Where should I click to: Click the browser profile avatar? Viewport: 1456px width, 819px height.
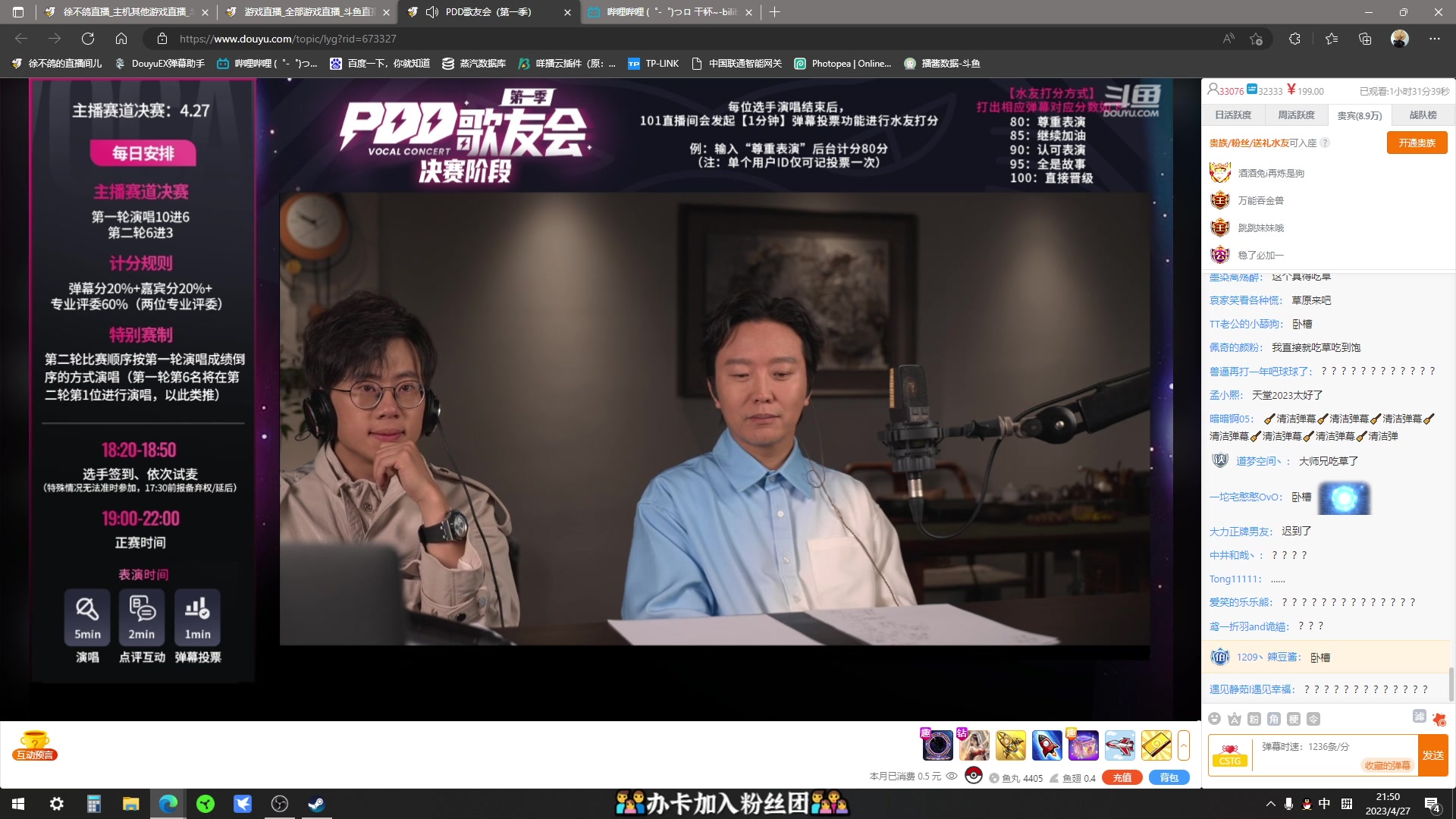(1400, 39)
